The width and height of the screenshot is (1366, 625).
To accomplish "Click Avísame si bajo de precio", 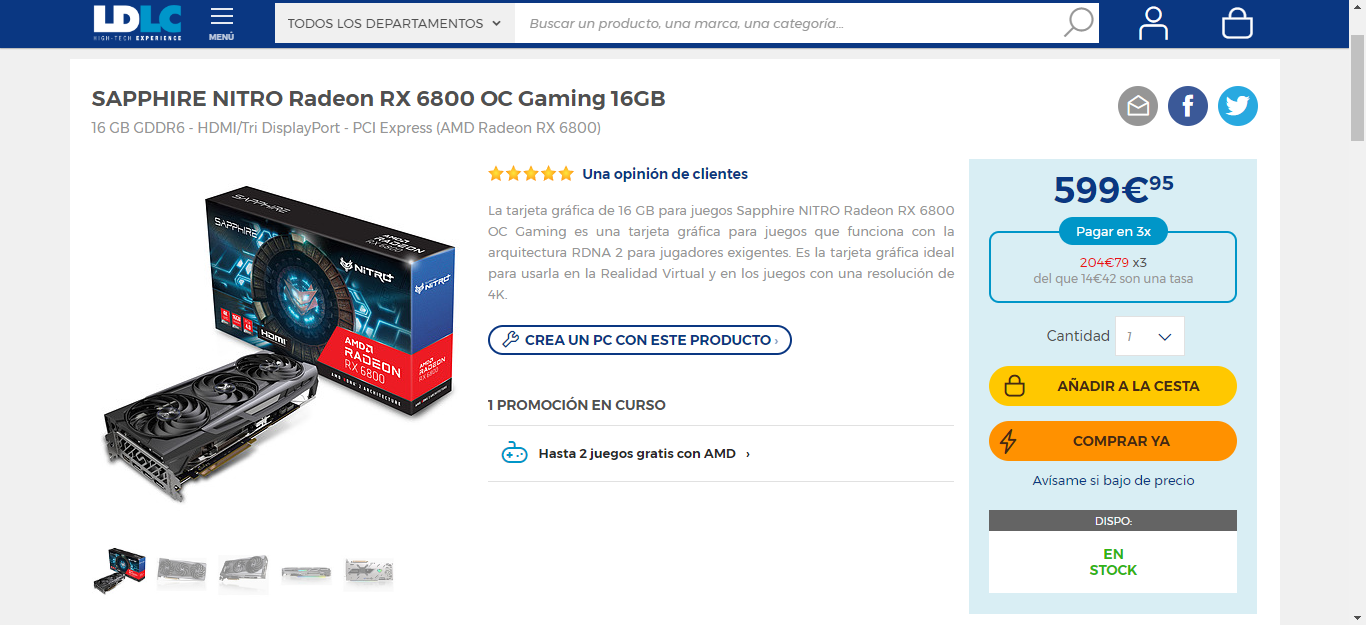I will coord(1113,480).
